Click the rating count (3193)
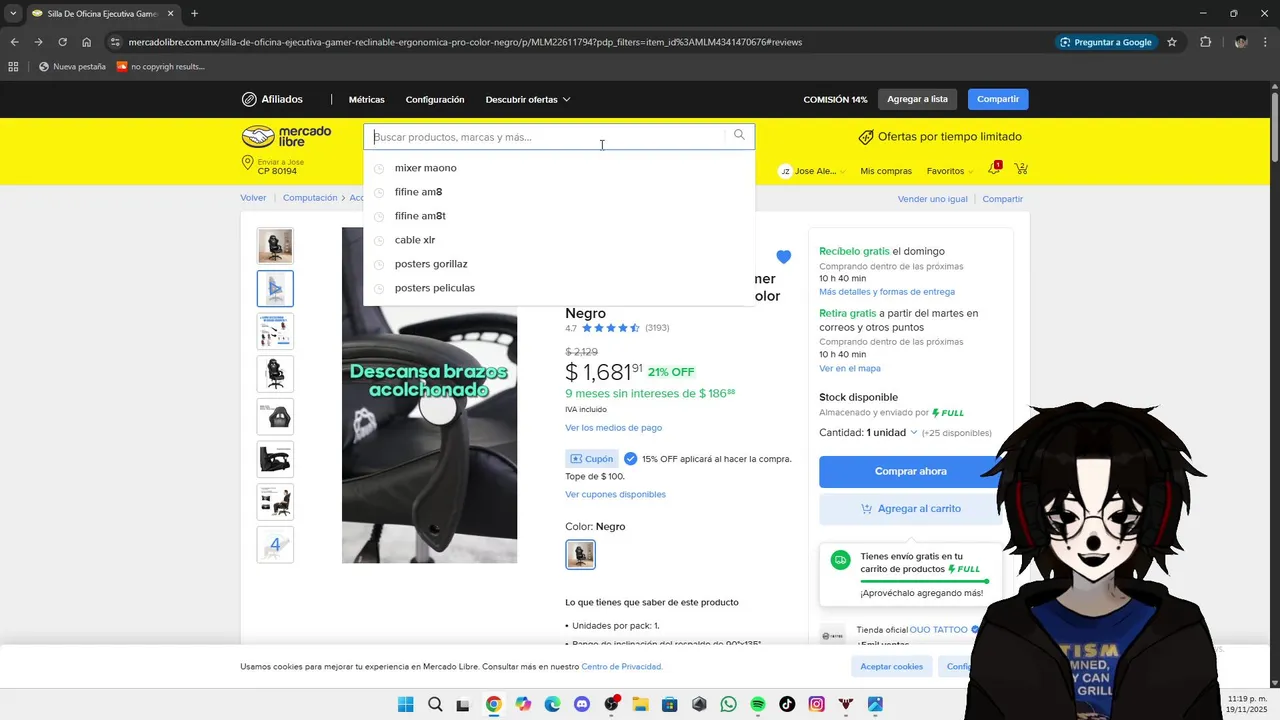The width and height of the screenshot is (1280, 720). [657, 328]
